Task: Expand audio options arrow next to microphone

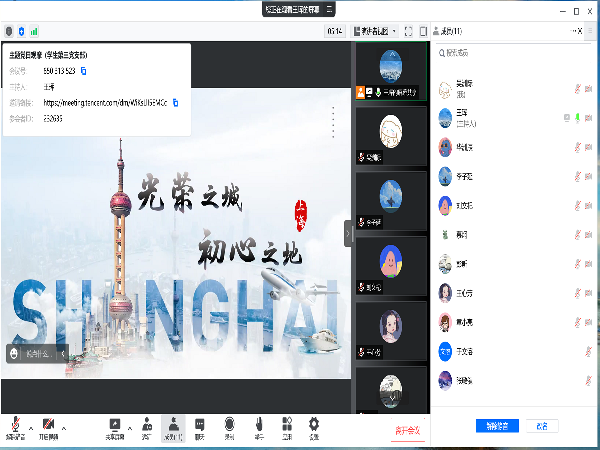Action: 30,425
